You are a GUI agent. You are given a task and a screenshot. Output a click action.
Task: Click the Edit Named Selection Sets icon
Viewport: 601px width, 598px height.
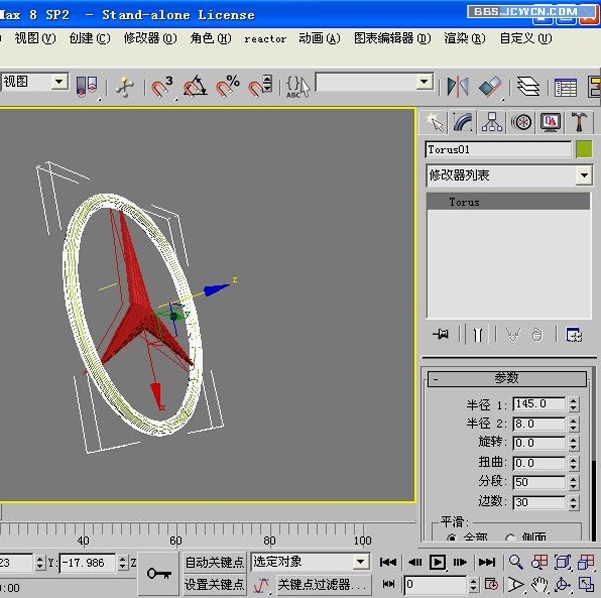pyautogui.click(x=298, y=87)
